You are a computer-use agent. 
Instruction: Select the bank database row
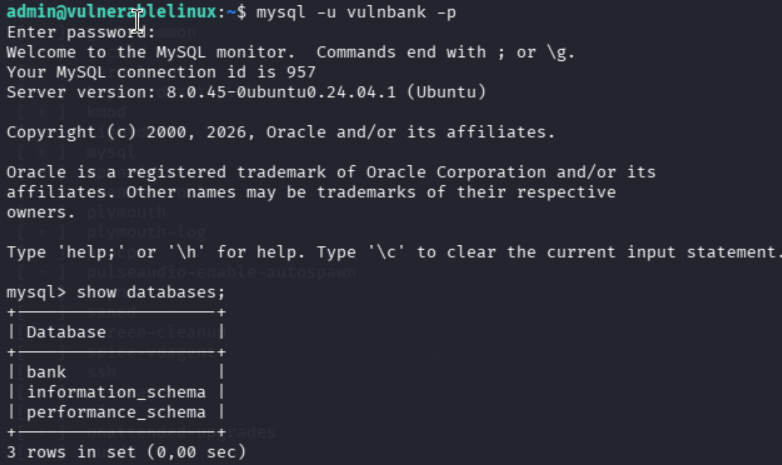116,372
